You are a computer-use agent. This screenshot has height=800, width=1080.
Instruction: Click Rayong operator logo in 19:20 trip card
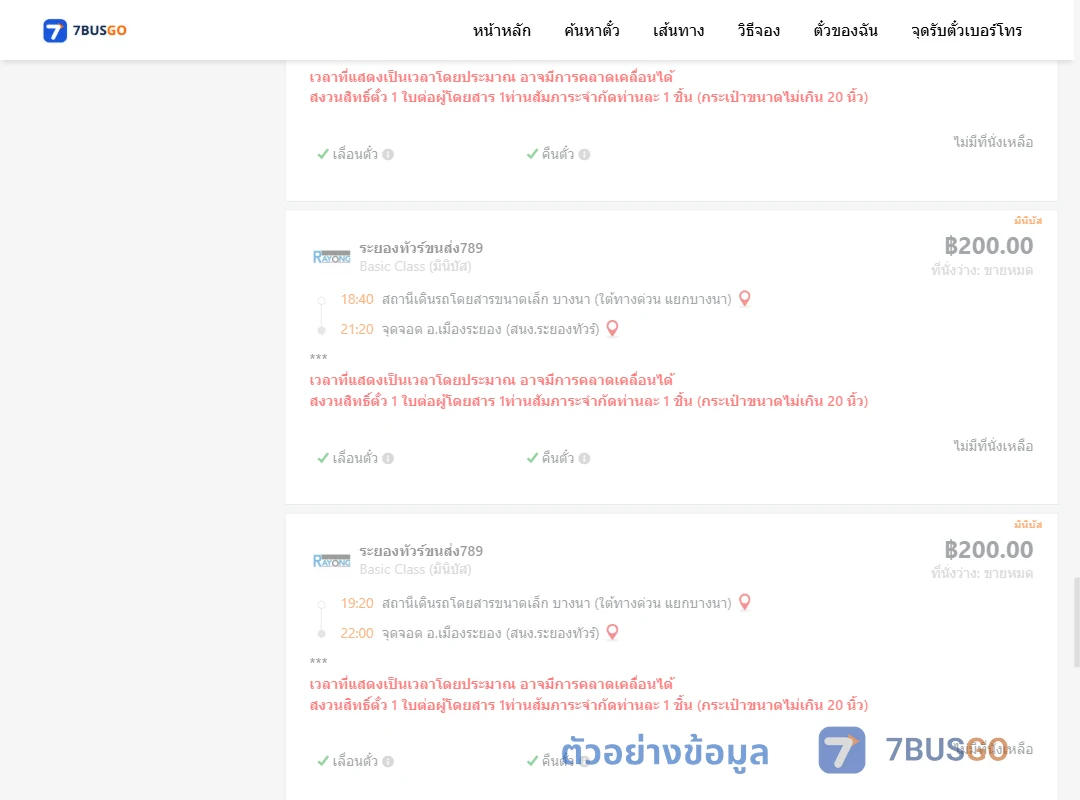(x=331, y=560)
